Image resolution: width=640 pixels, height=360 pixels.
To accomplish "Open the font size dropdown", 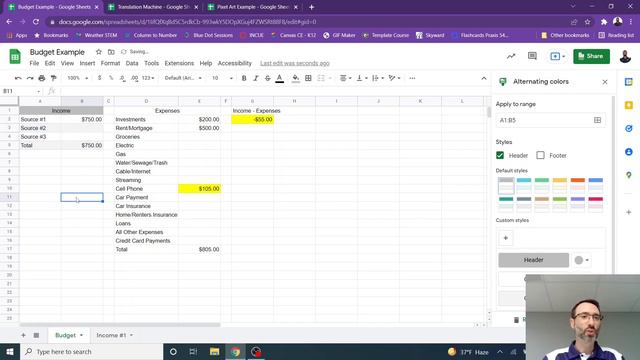I will [x=222, y=78].
